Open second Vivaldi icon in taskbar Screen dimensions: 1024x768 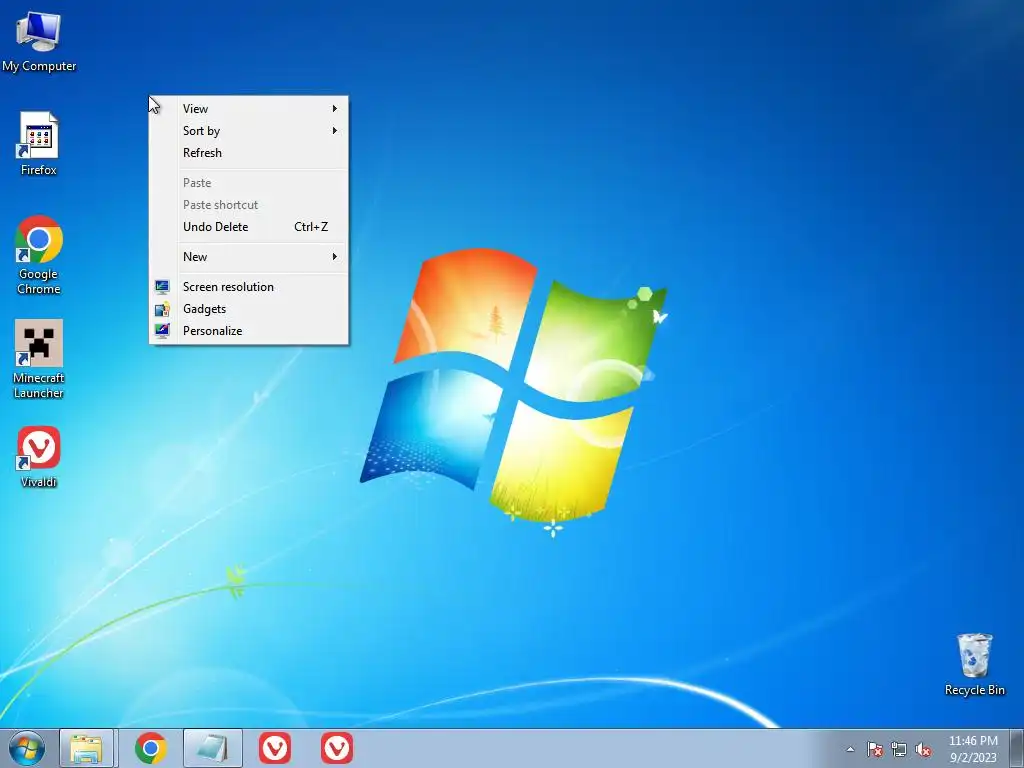(337, 748)
